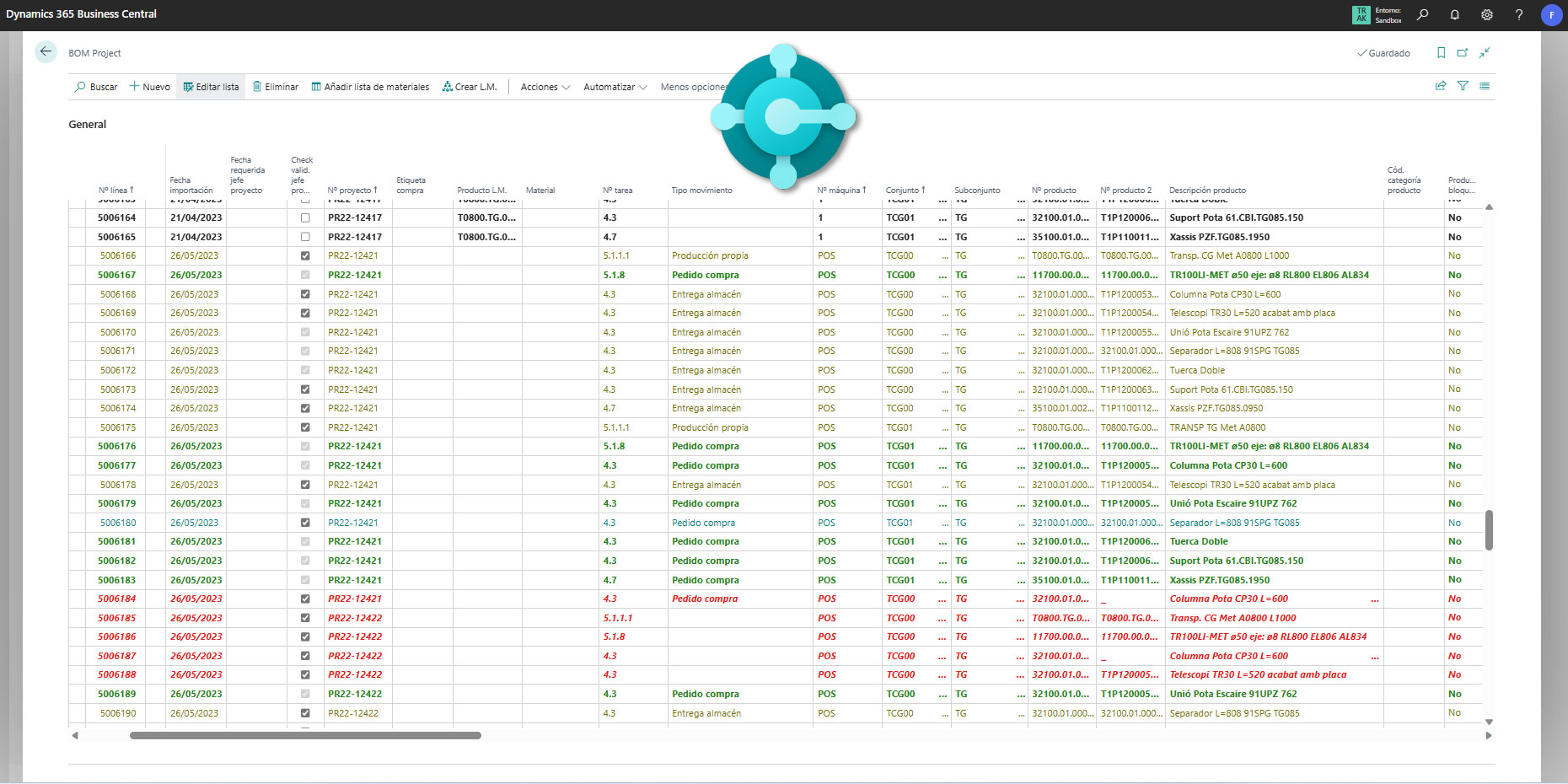The height and width of the screenshot is (784, 1568).
Task: Click Pedido compra on row 5006184
Action: click(x=705, y=599)
